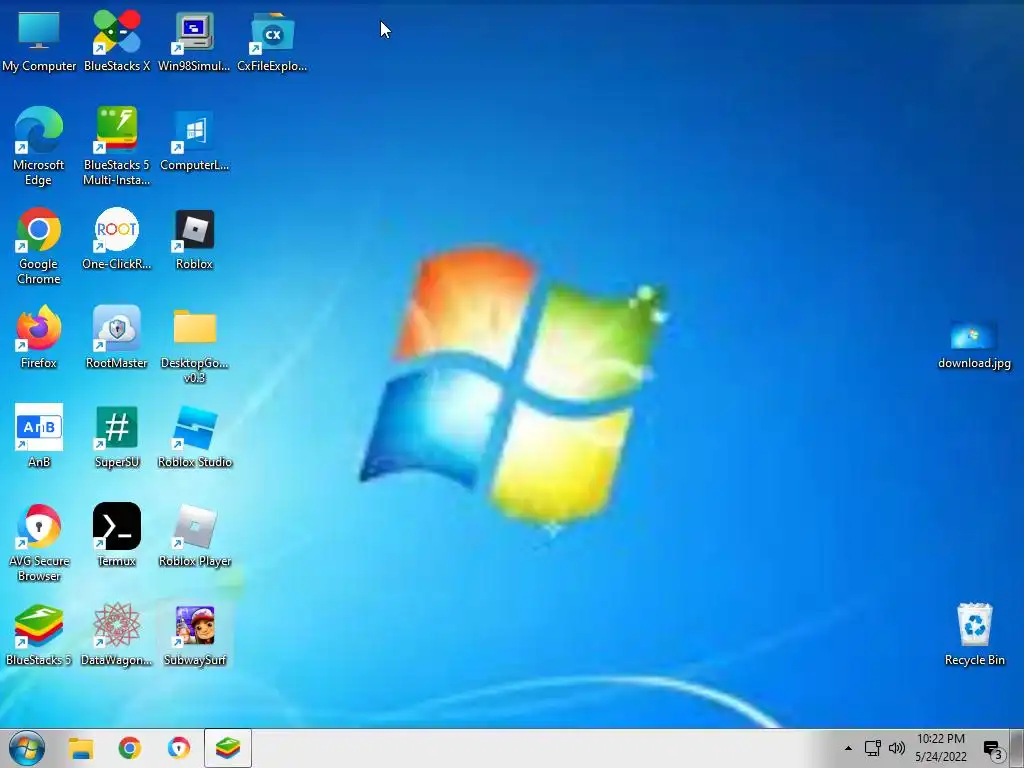Select the RootMaster shortcut icon

[117, 338]
